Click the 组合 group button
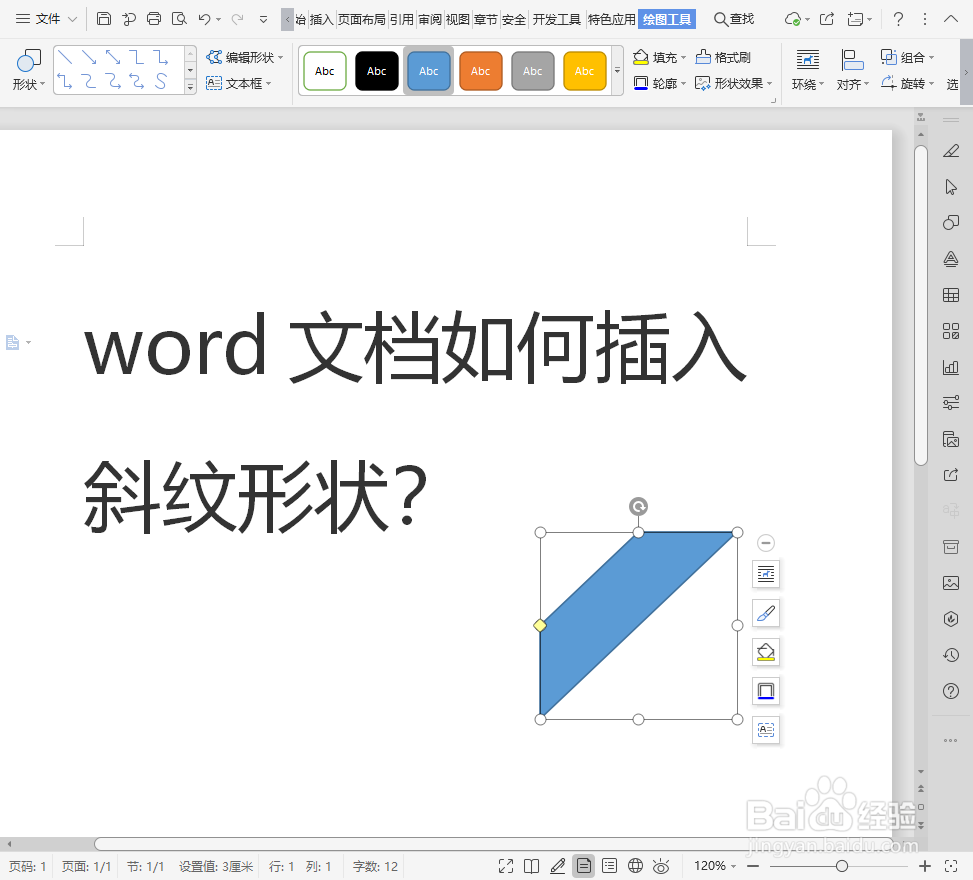Screen dimensions: 973x880 pos(907,57)
